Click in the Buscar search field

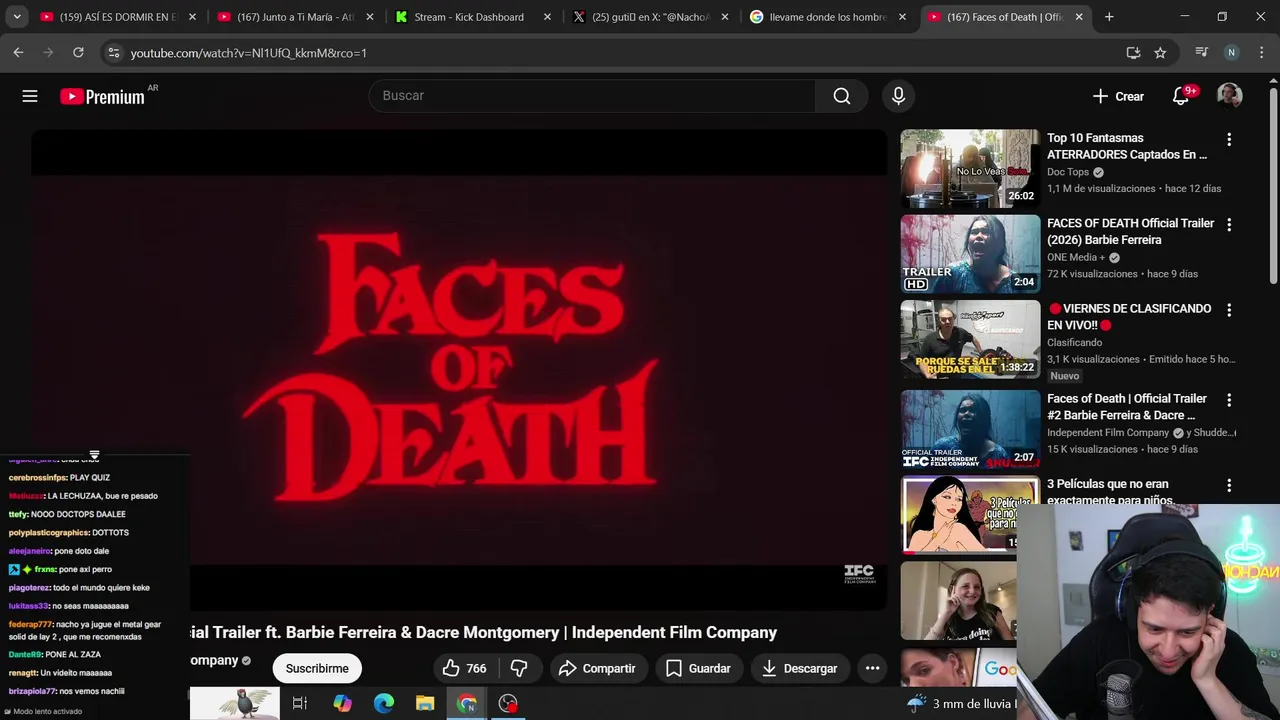592,96
